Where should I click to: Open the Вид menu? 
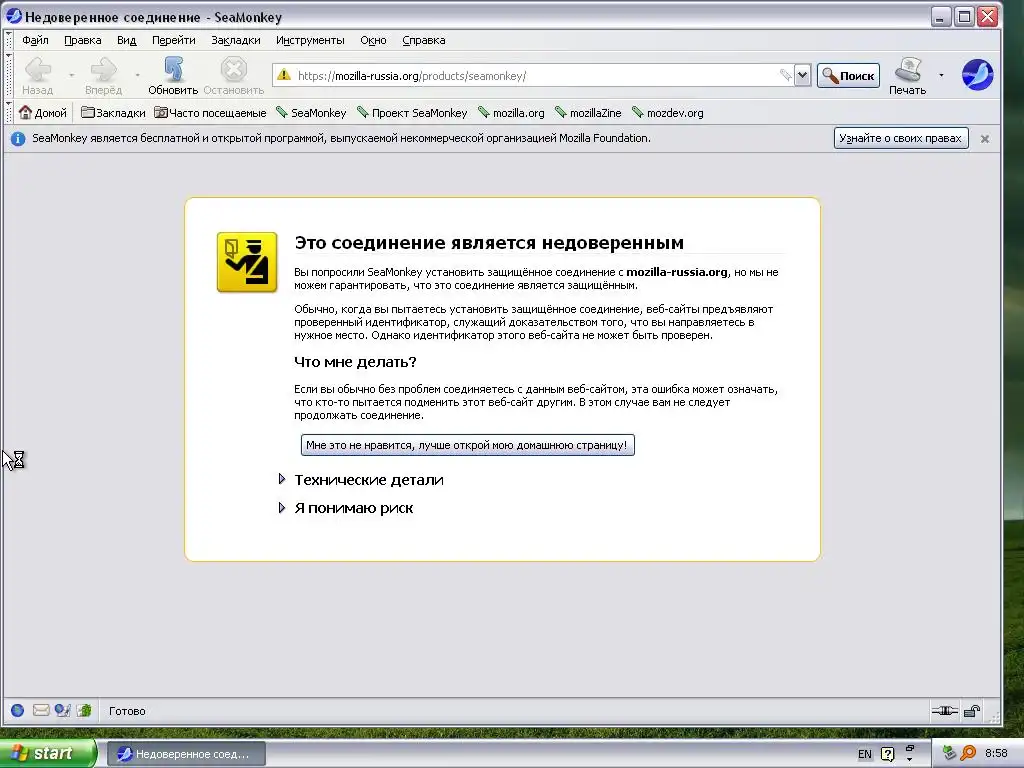(x=127, y=40)
